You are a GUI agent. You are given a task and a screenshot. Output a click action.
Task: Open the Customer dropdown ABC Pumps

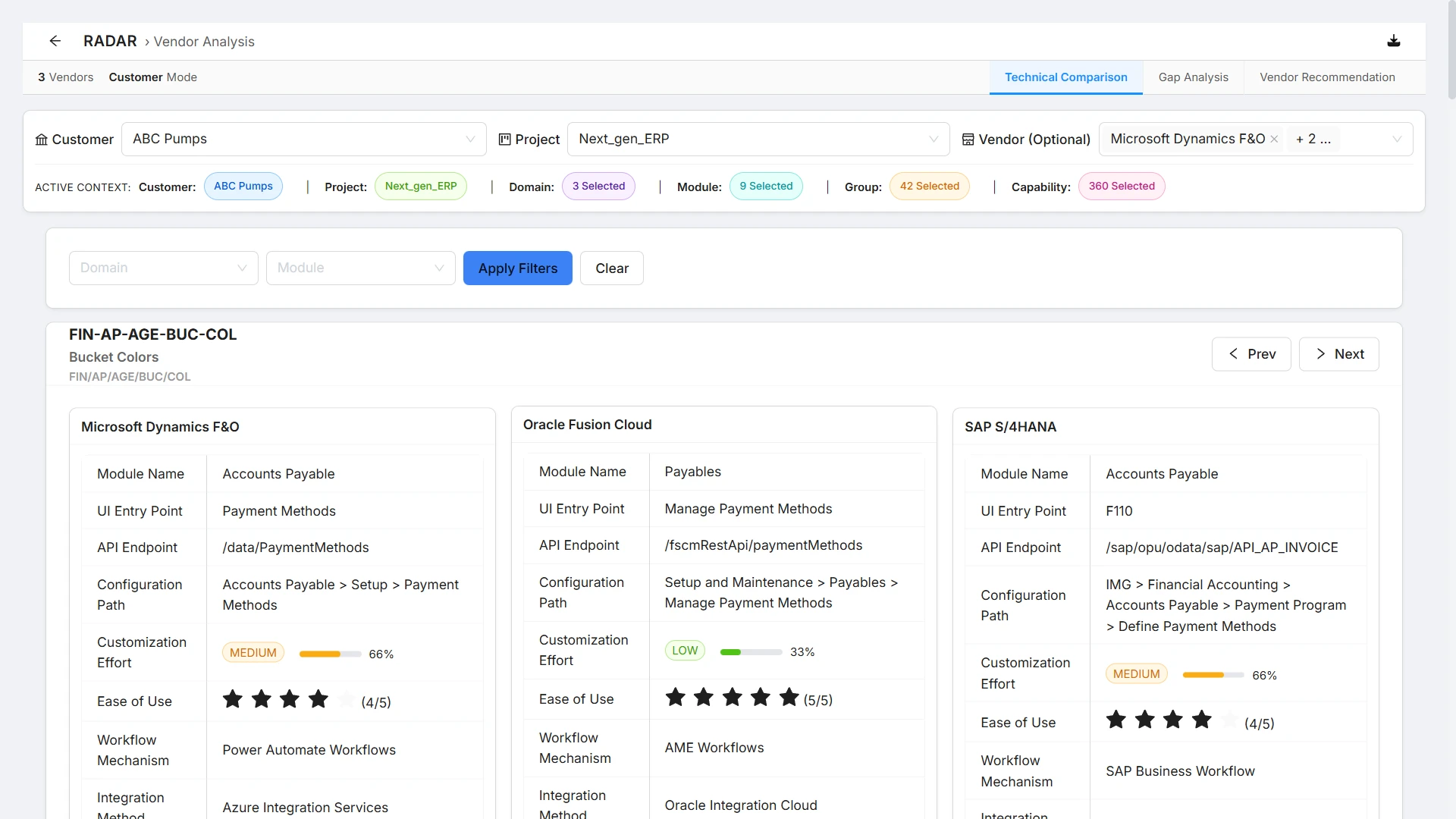(x=303, y=139)
